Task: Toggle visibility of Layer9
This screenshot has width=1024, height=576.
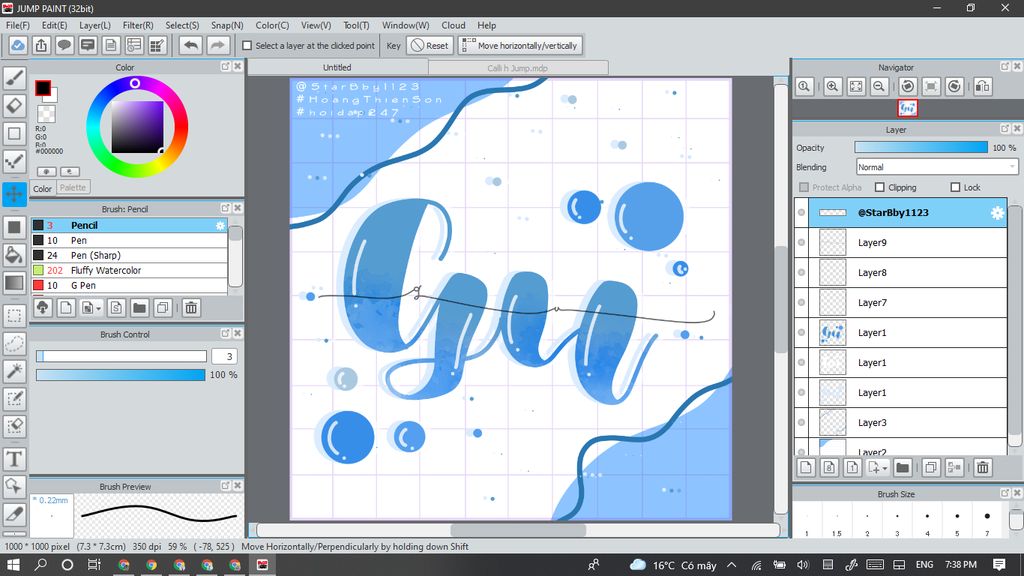Action: click(x=801, y=242)
